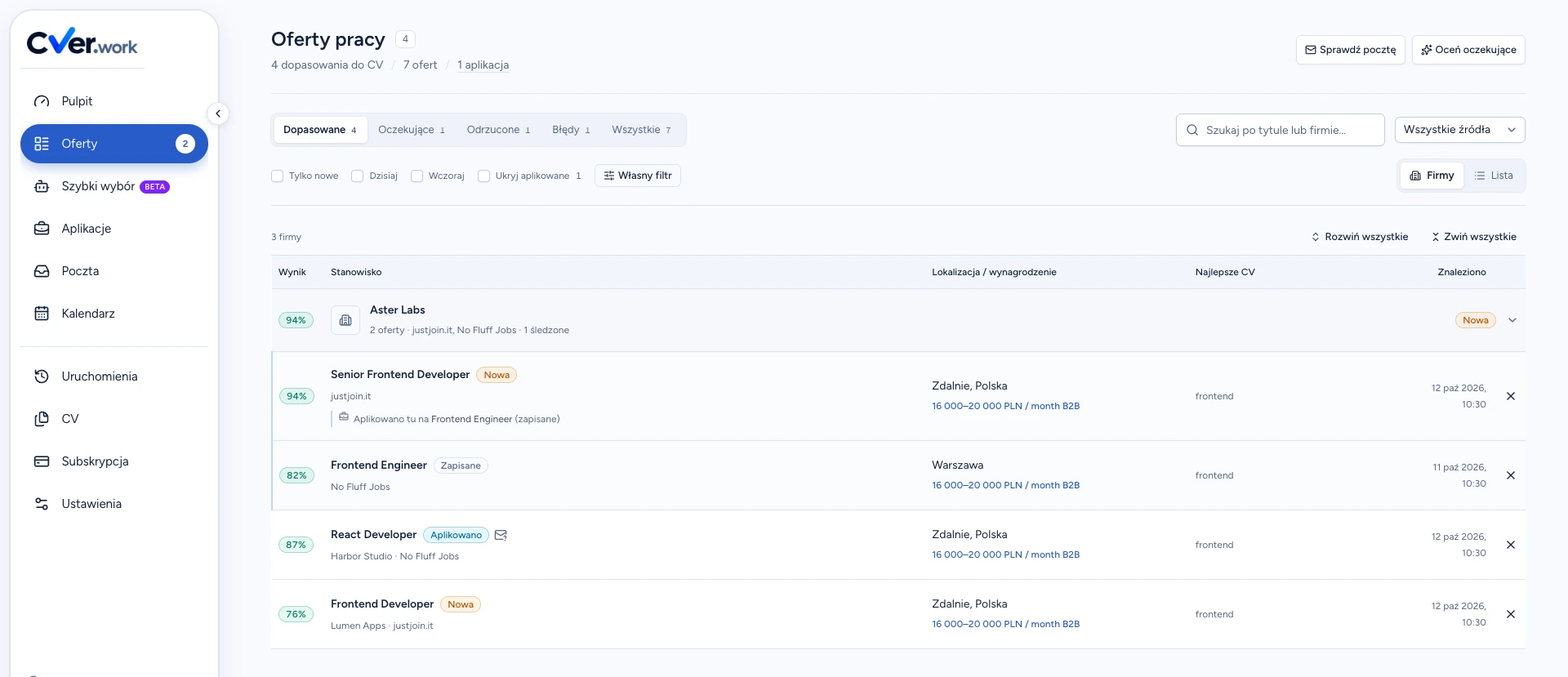Dismiss the Frontend Engineer offer

pos(1511,475)
